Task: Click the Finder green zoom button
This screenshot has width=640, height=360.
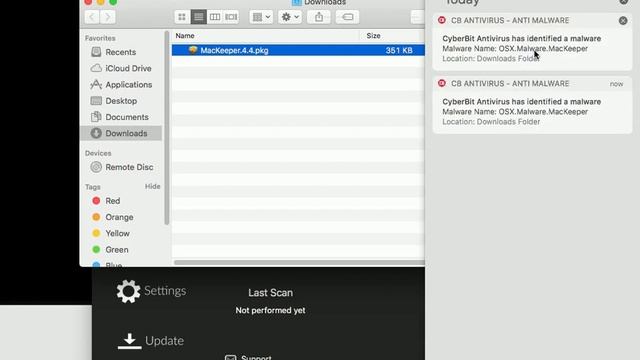Action: [x=113, y=2]
